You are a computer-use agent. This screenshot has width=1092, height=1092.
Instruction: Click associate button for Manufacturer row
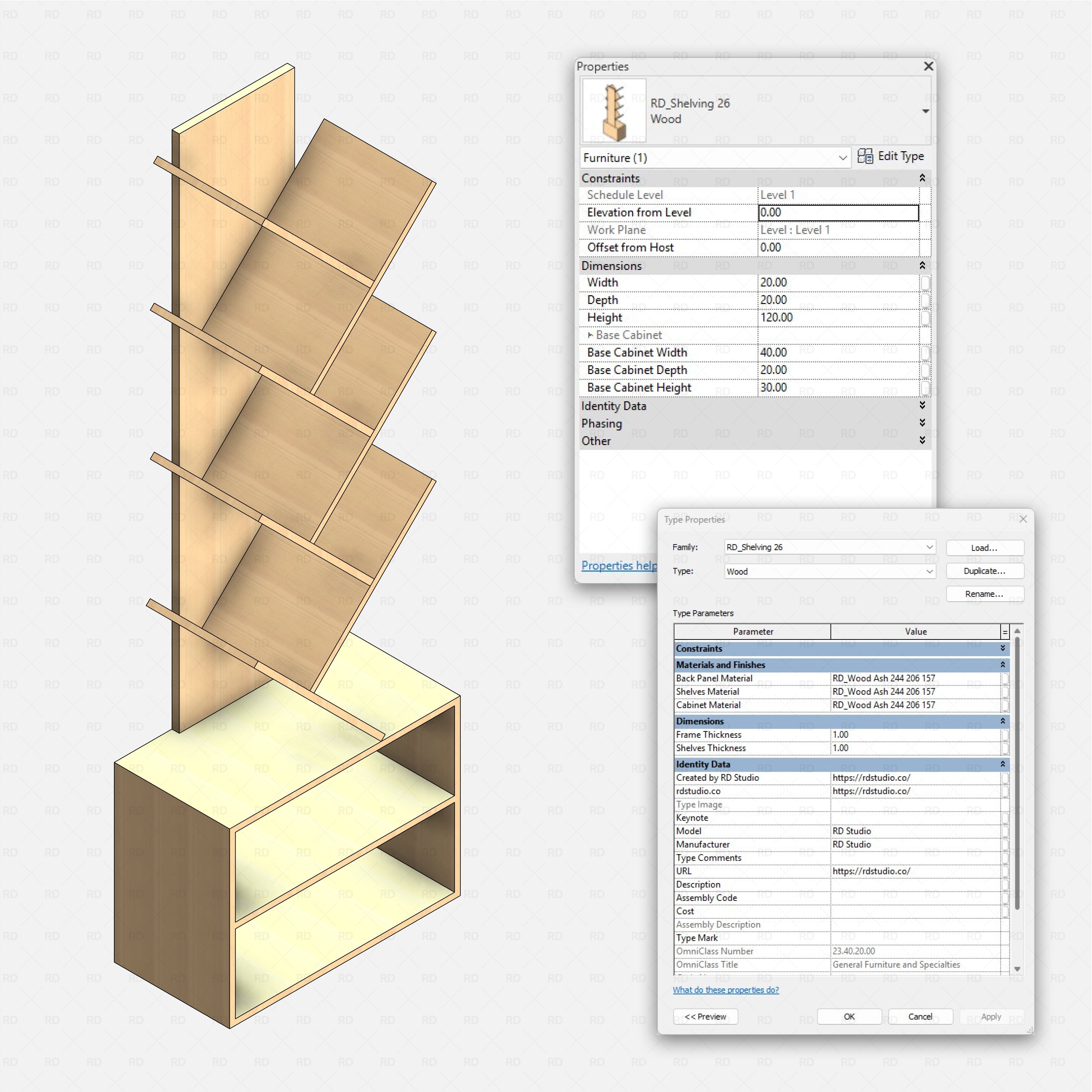(1005, 845)
